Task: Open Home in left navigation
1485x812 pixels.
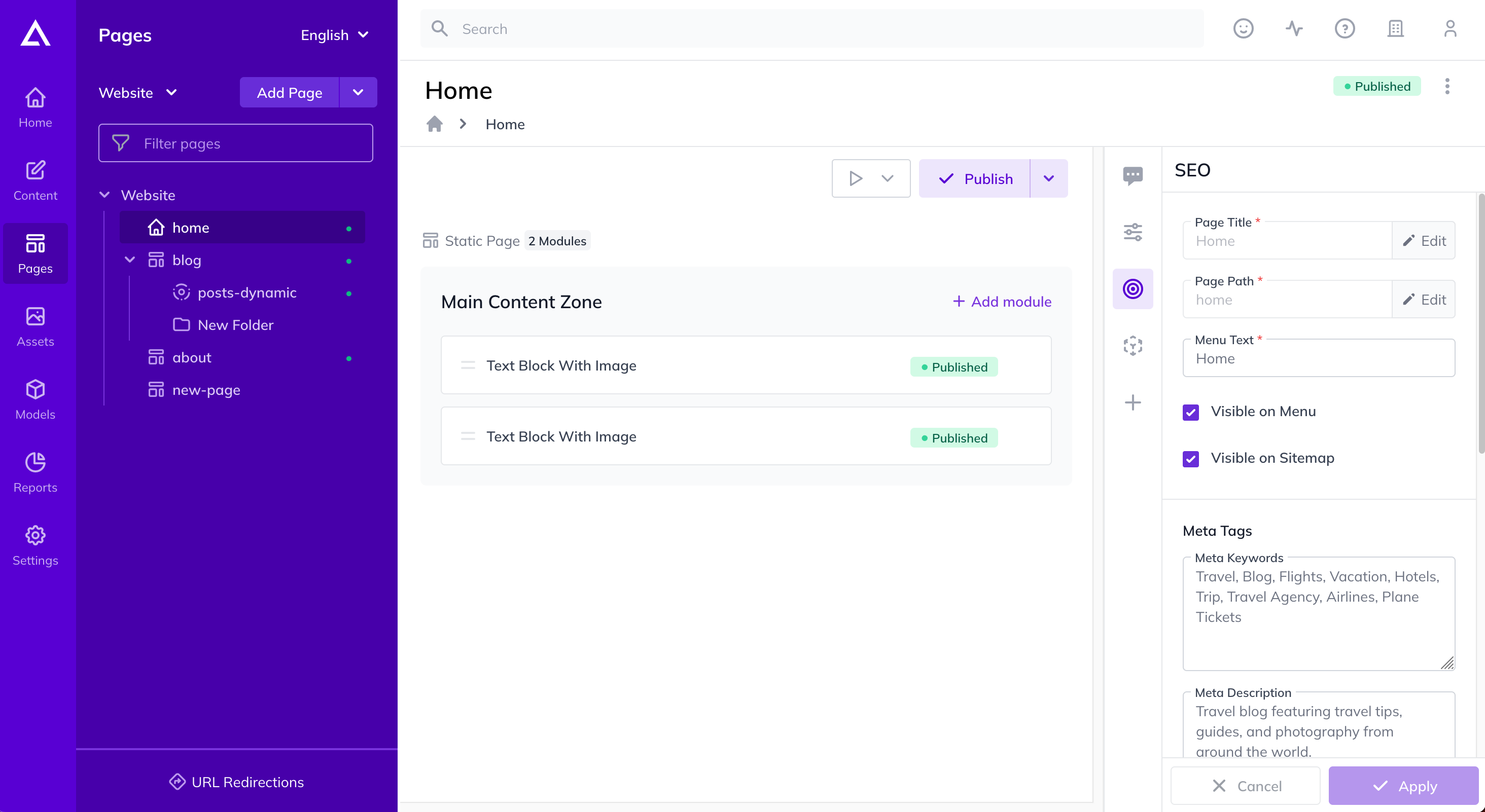Action: coord(35,108)
